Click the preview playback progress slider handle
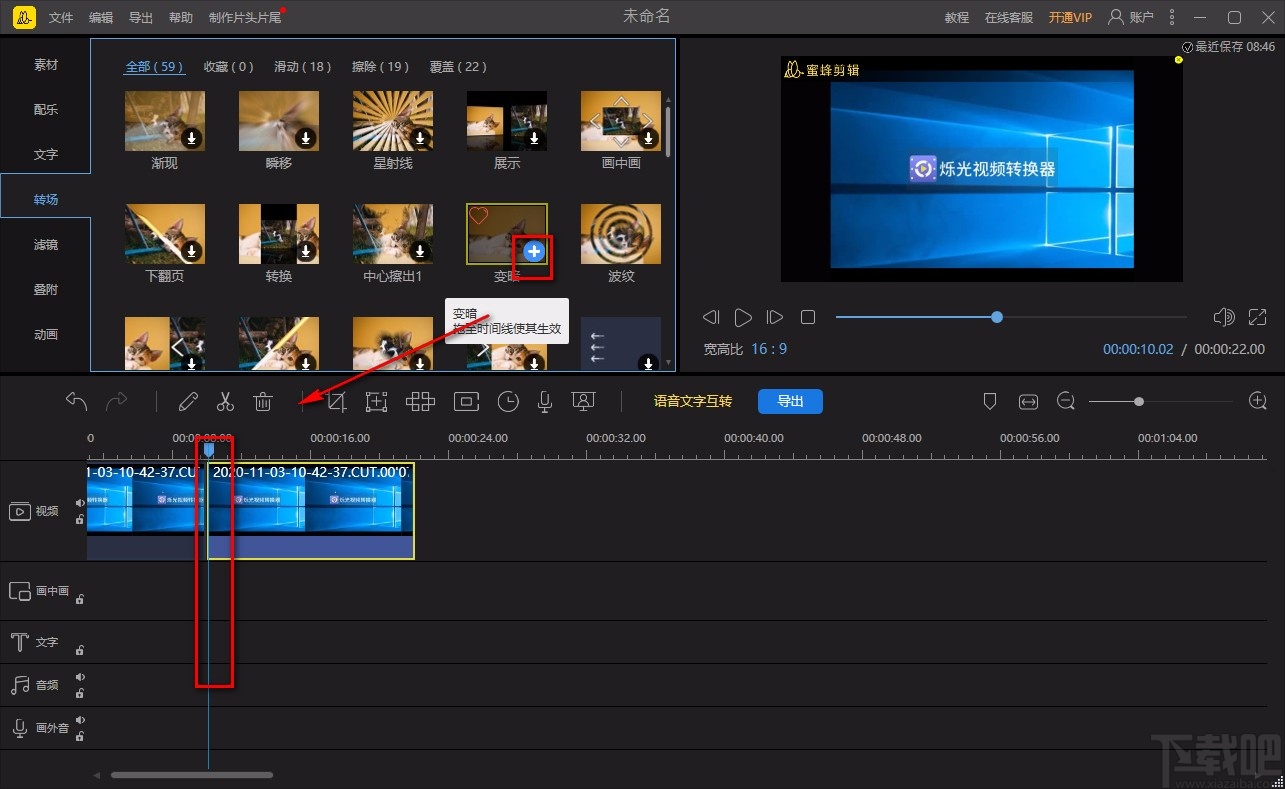Viewport: 1285px width, 789px height. click(997, 317)
